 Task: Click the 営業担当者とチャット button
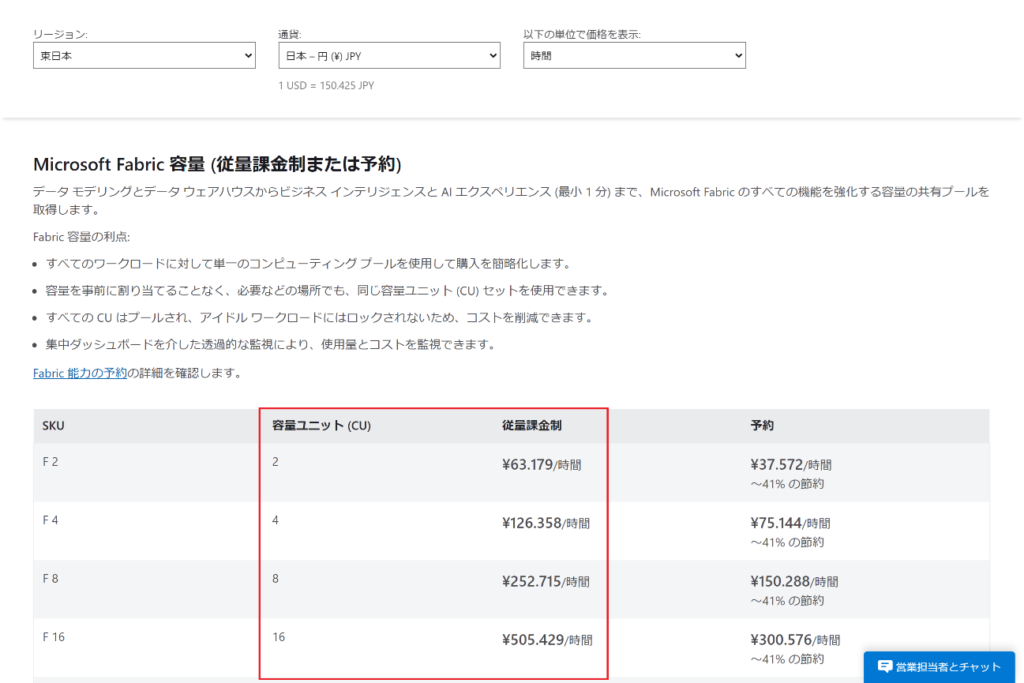point(939,667)
